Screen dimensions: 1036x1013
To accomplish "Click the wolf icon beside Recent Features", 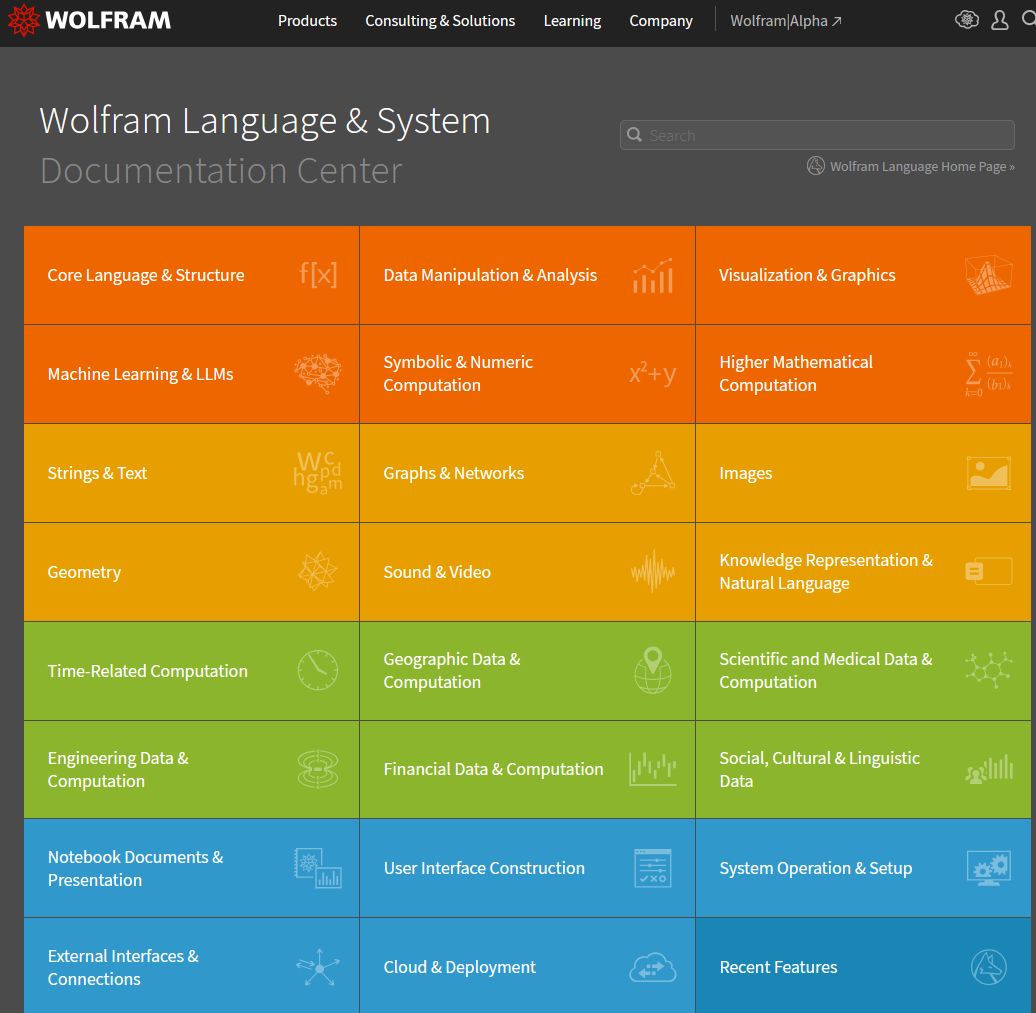I will point(988,967).
